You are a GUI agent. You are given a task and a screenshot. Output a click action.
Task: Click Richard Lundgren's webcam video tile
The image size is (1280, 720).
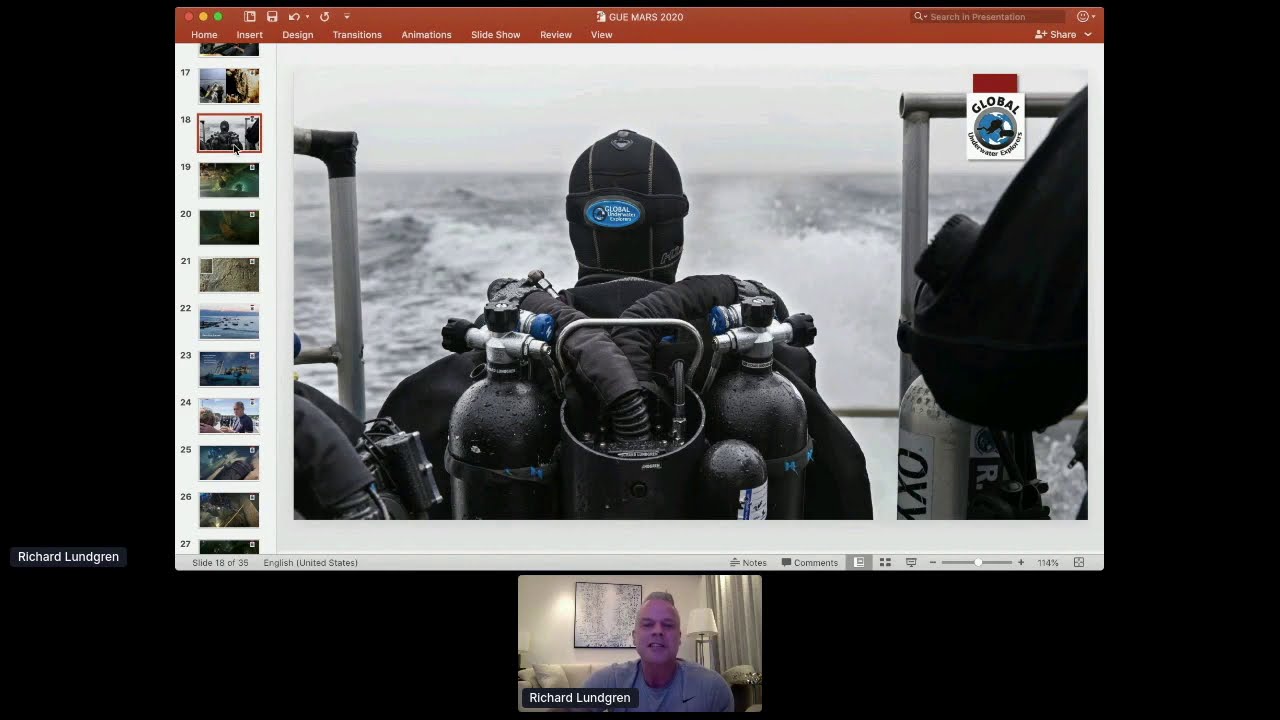tap(640, 644)
